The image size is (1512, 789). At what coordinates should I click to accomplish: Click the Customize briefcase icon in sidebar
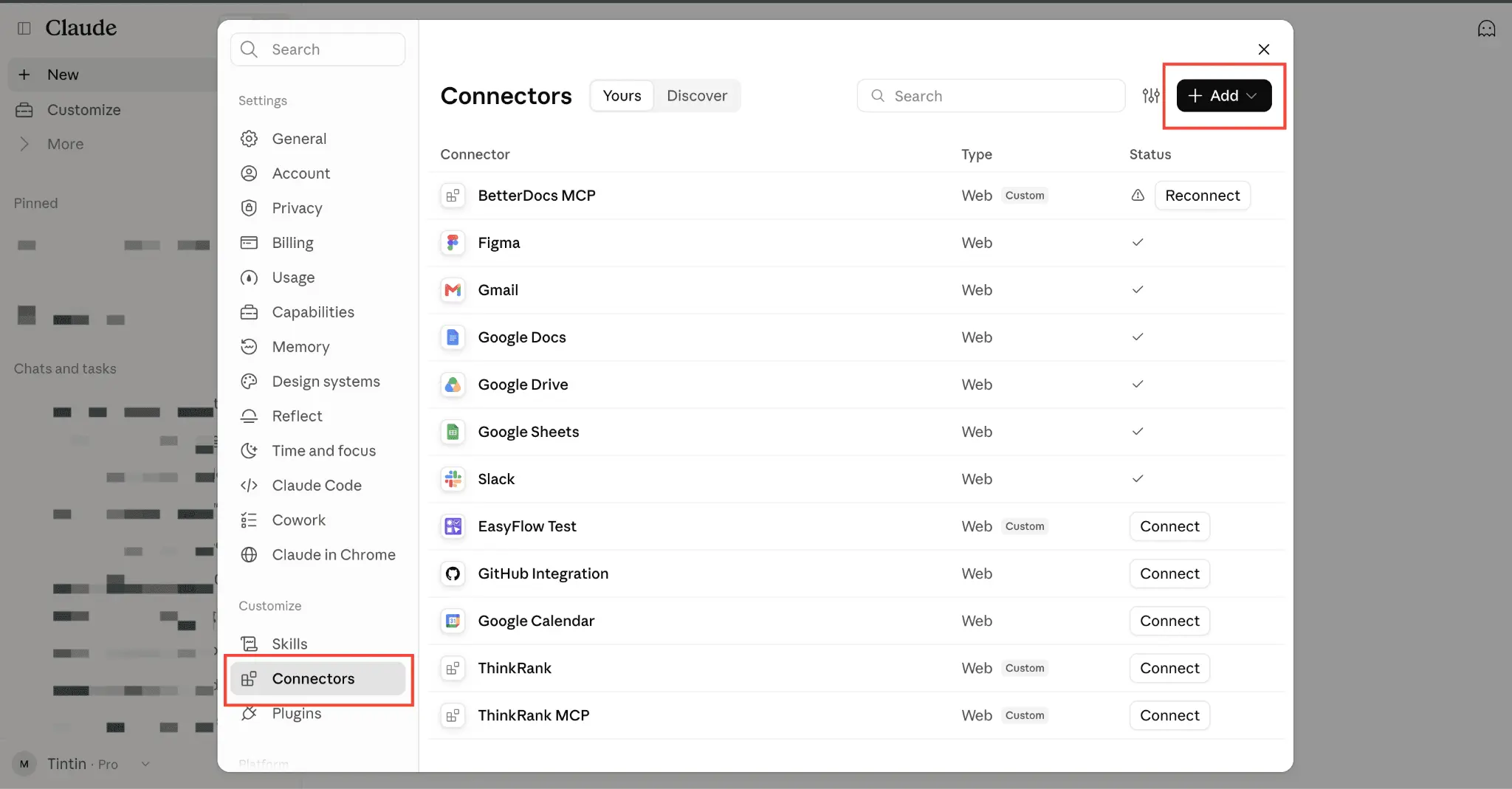point(24,110)
